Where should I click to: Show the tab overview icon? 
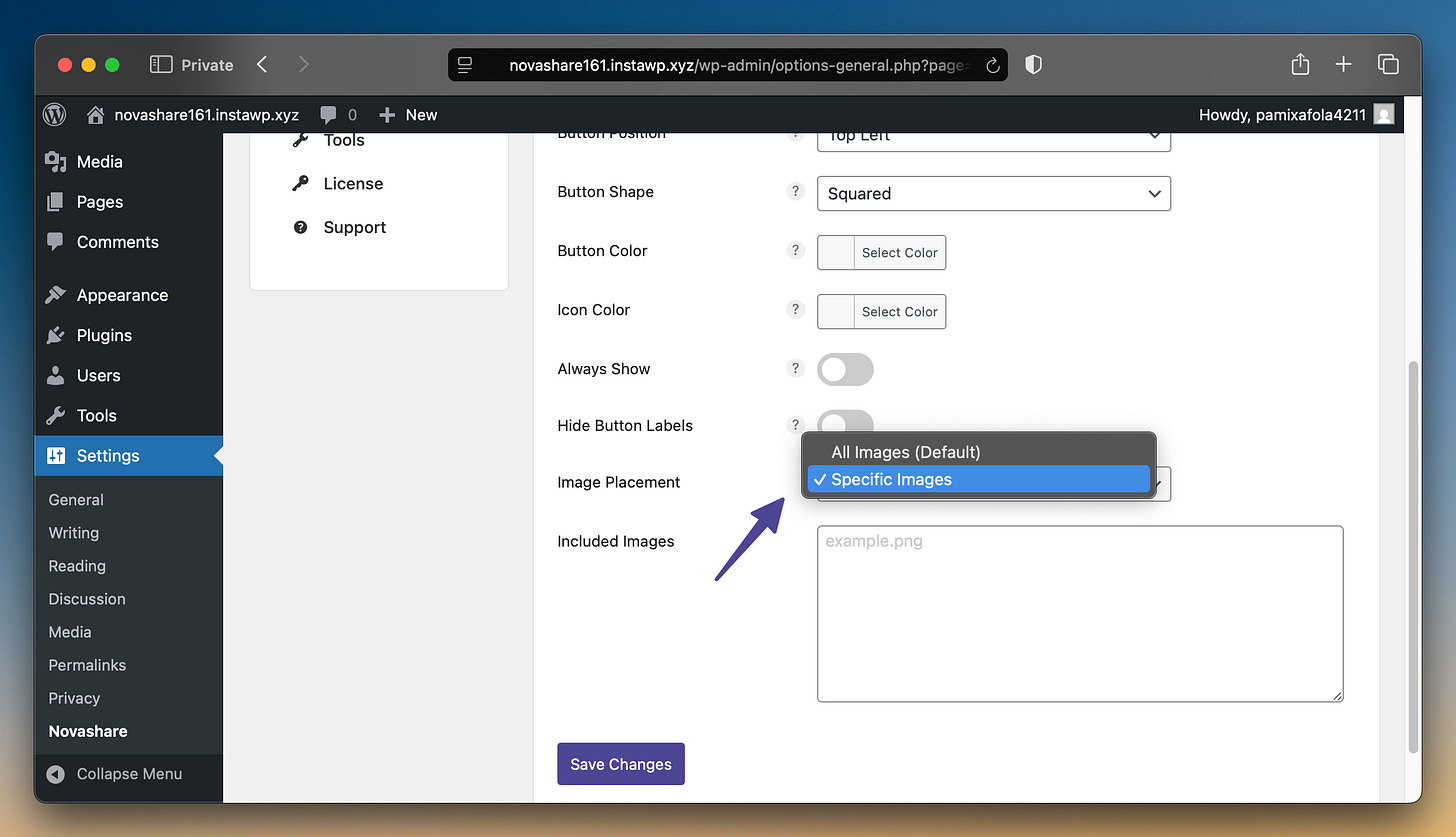pos(1388,65)
